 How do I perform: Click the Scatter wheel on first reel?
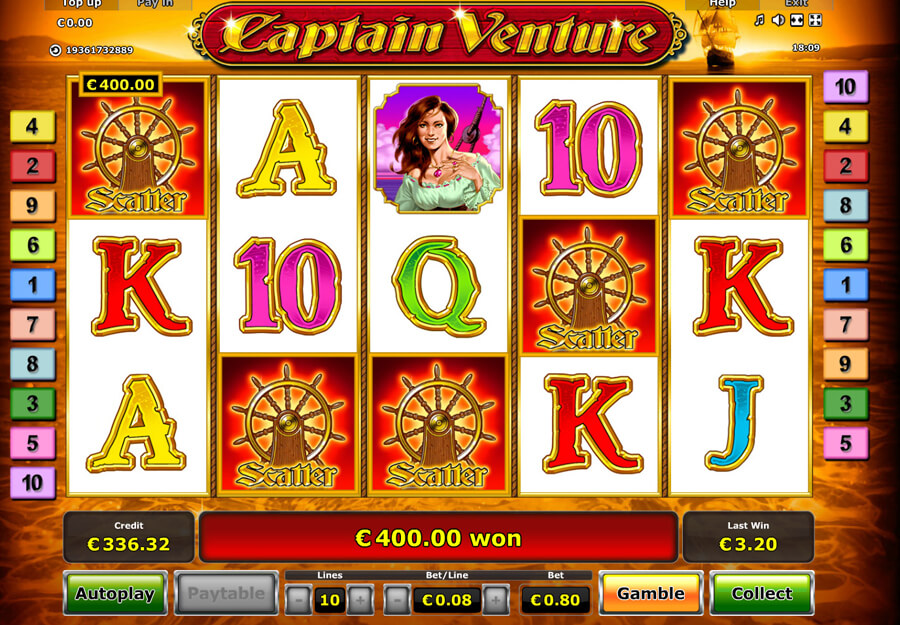click(137, 150)
